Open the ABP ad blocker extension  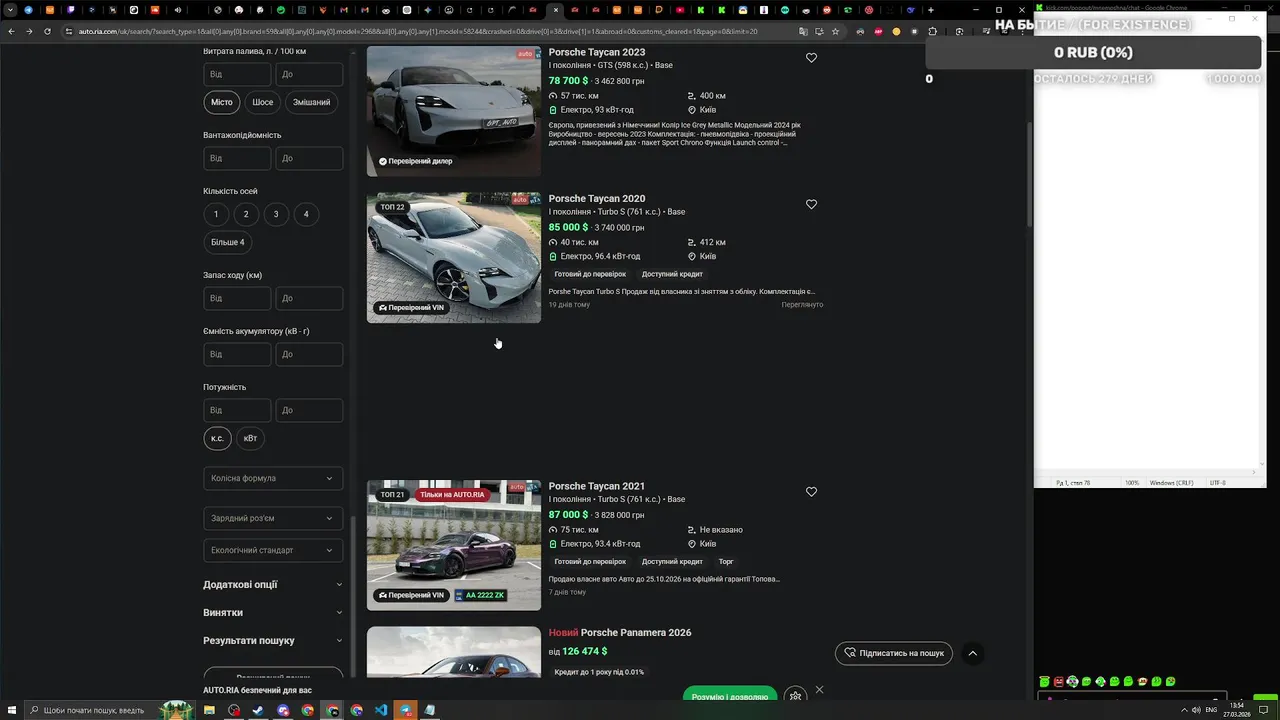[878, 31]
